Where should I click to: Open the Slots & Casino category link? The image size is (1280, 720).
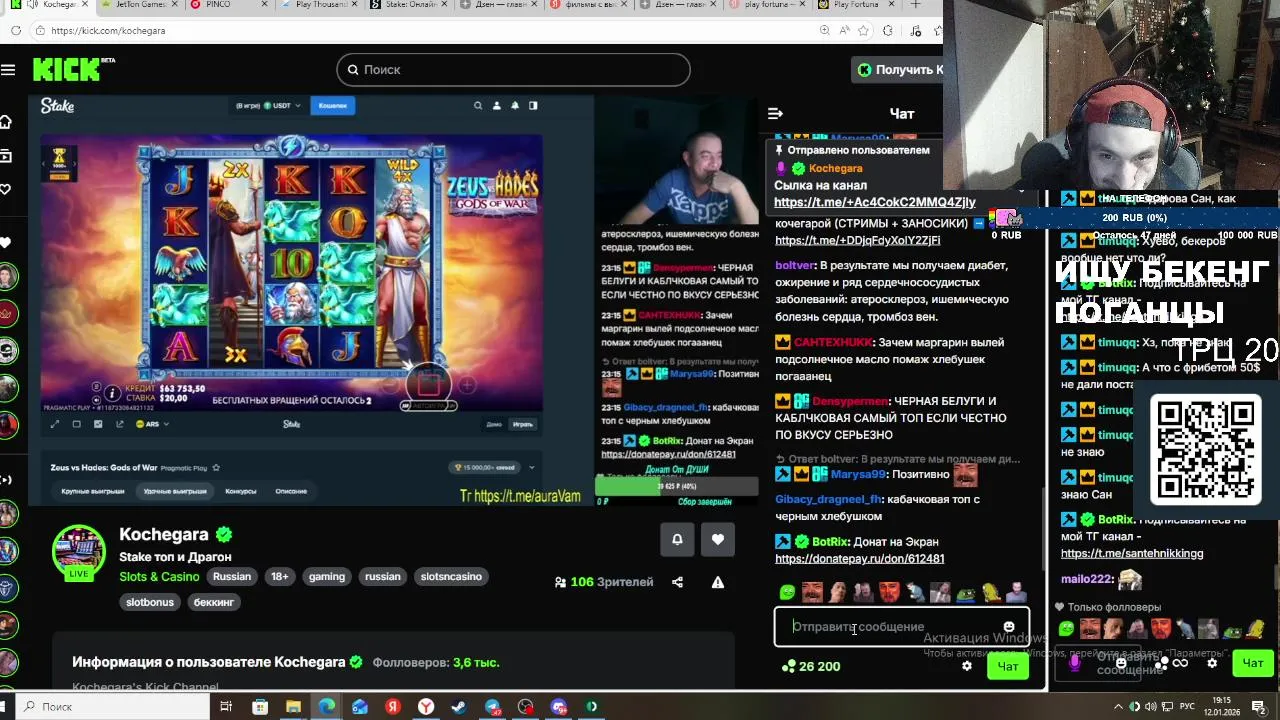tap(159, 577)
